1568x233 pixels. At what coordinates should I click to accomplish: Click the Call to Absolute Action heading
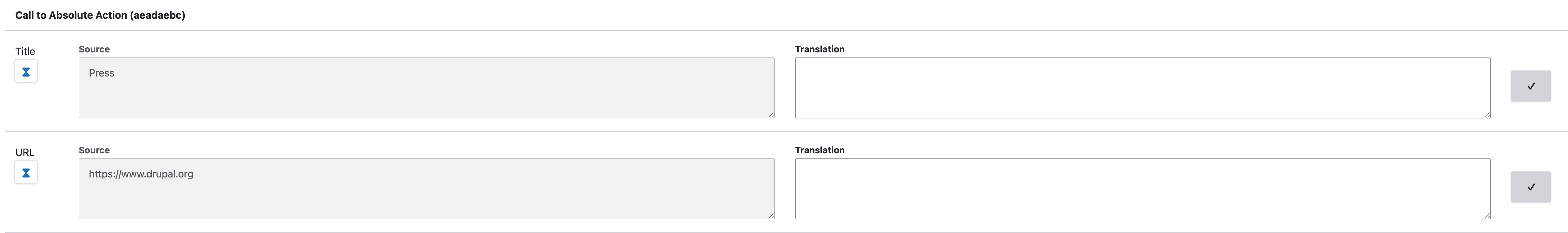pos(71,15)
